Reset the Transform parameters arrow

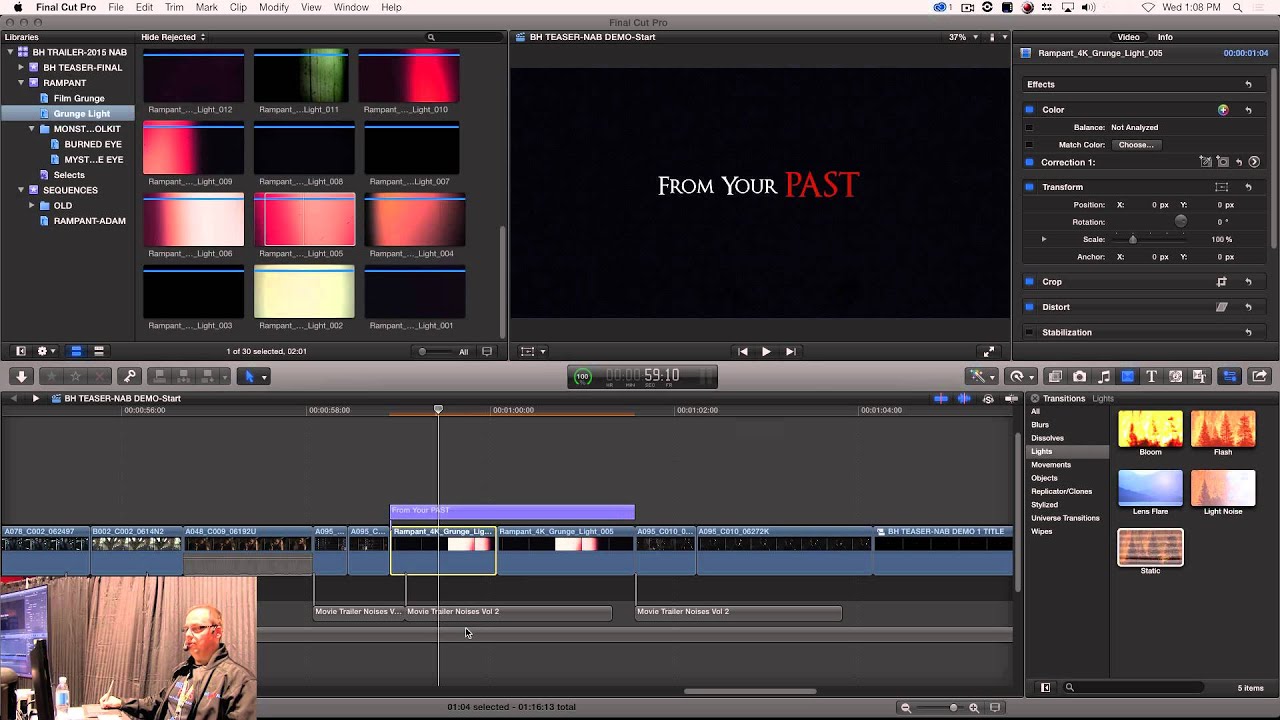tap(1248, 187)
